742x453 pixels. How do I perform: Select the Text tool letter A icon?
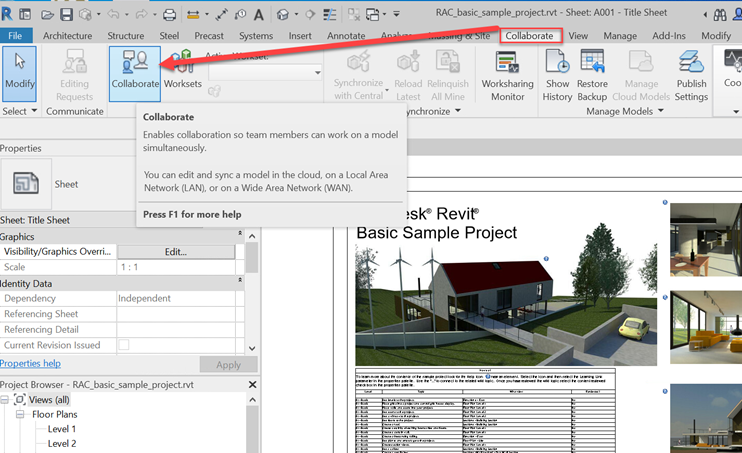tap(258, 15)
